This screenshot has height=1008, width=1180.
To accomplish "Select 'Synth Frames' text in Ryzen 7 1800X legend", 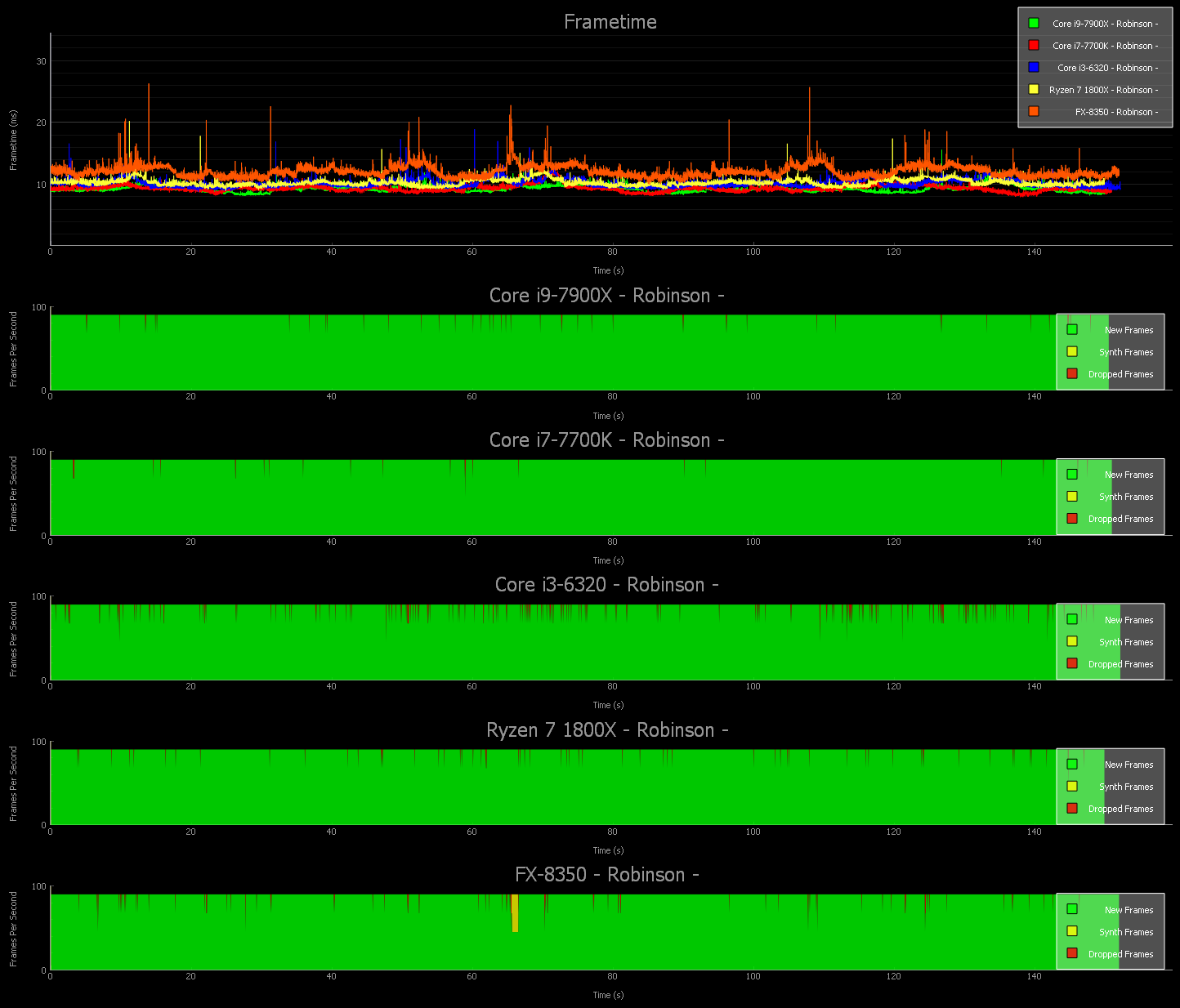I will (x=1126, y=787).
